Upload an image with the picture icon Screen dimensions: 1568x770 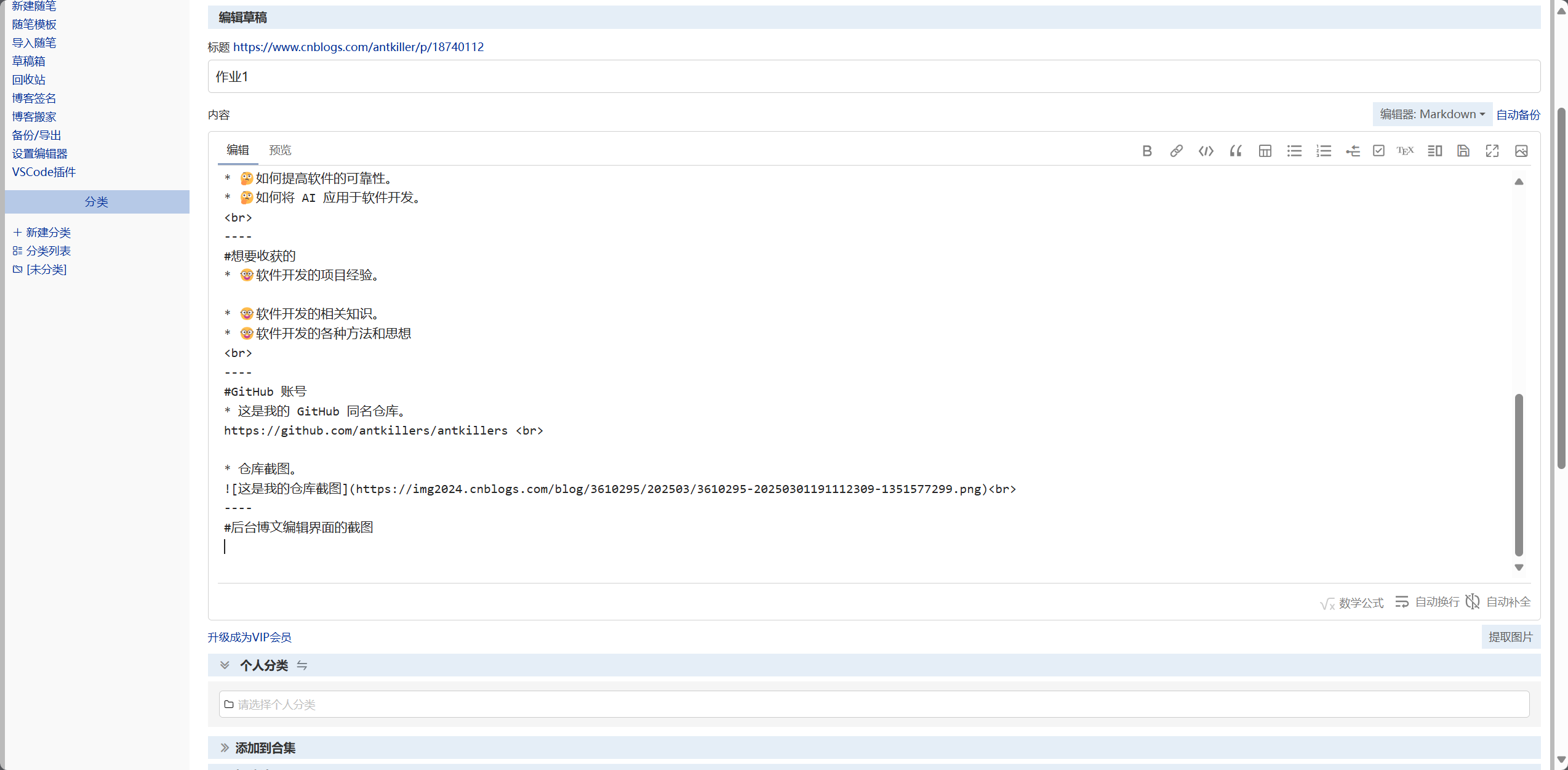pyautogui.click(x=1521, y=151)
